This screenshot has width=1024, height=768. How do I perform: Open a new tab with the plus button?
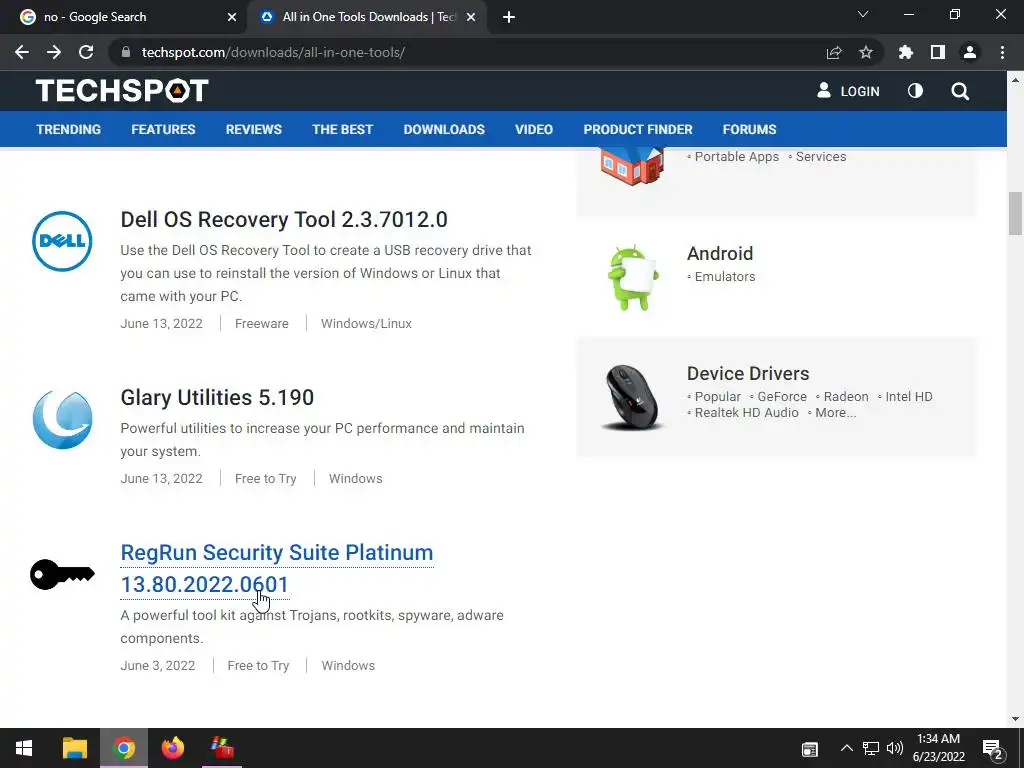509,18
